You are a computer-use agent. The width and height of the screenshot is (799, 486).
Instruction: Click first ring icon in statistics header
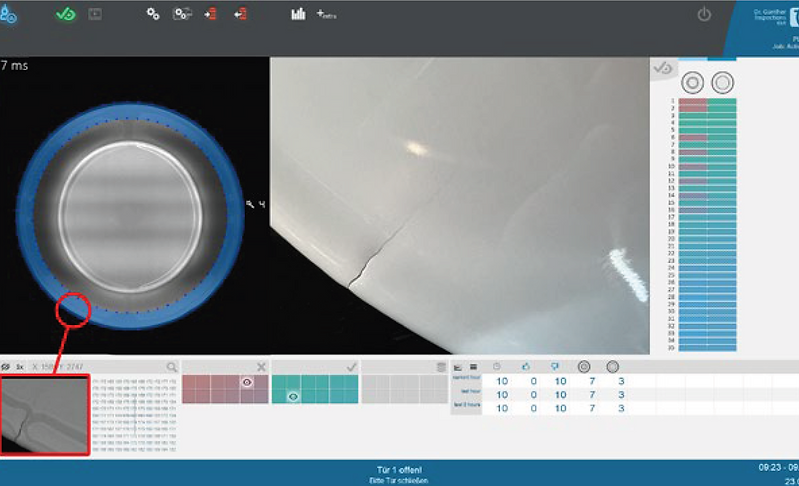[x=584, y=367]
